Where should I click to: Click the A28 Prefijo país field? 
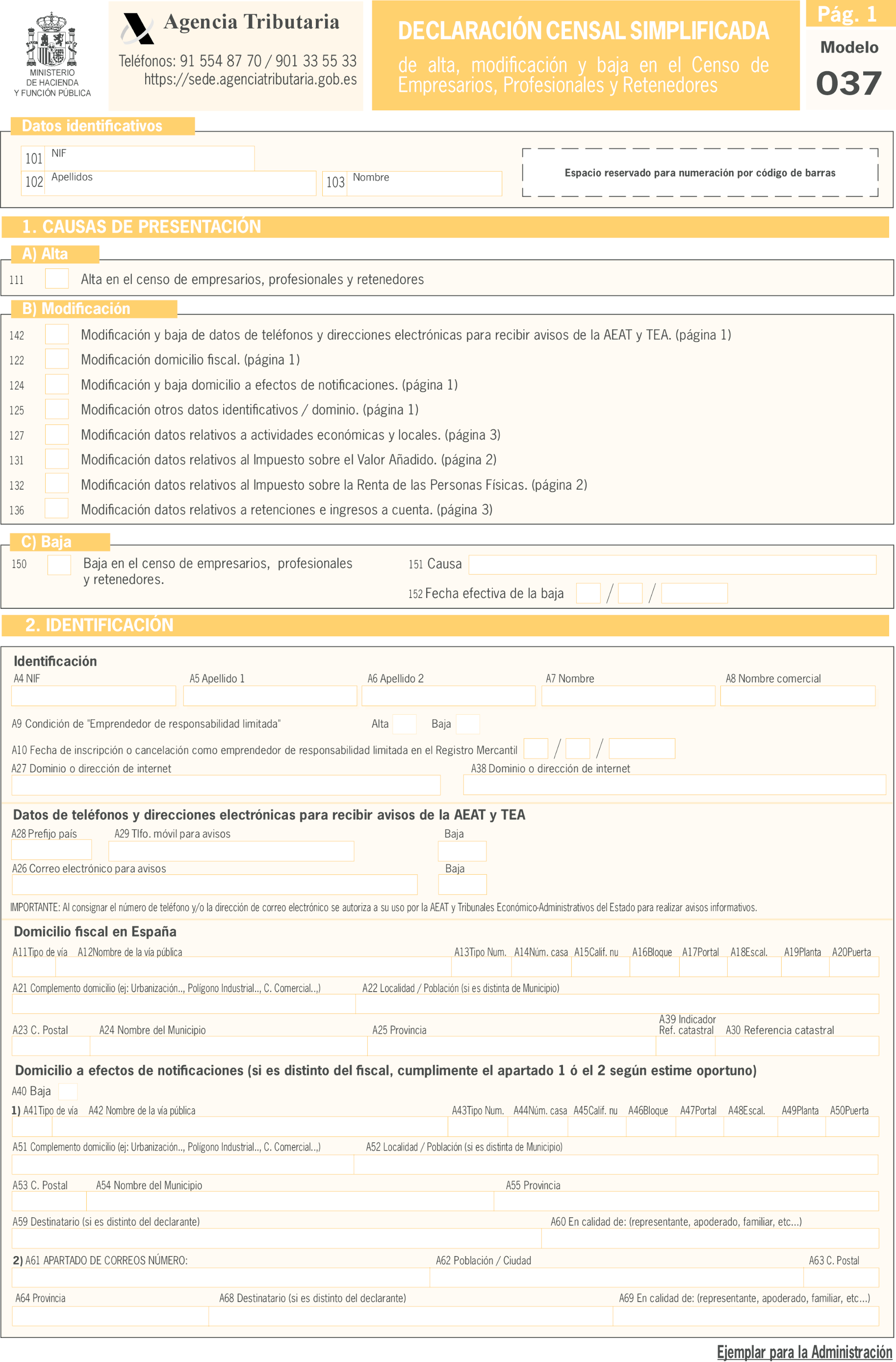[51, 850]
